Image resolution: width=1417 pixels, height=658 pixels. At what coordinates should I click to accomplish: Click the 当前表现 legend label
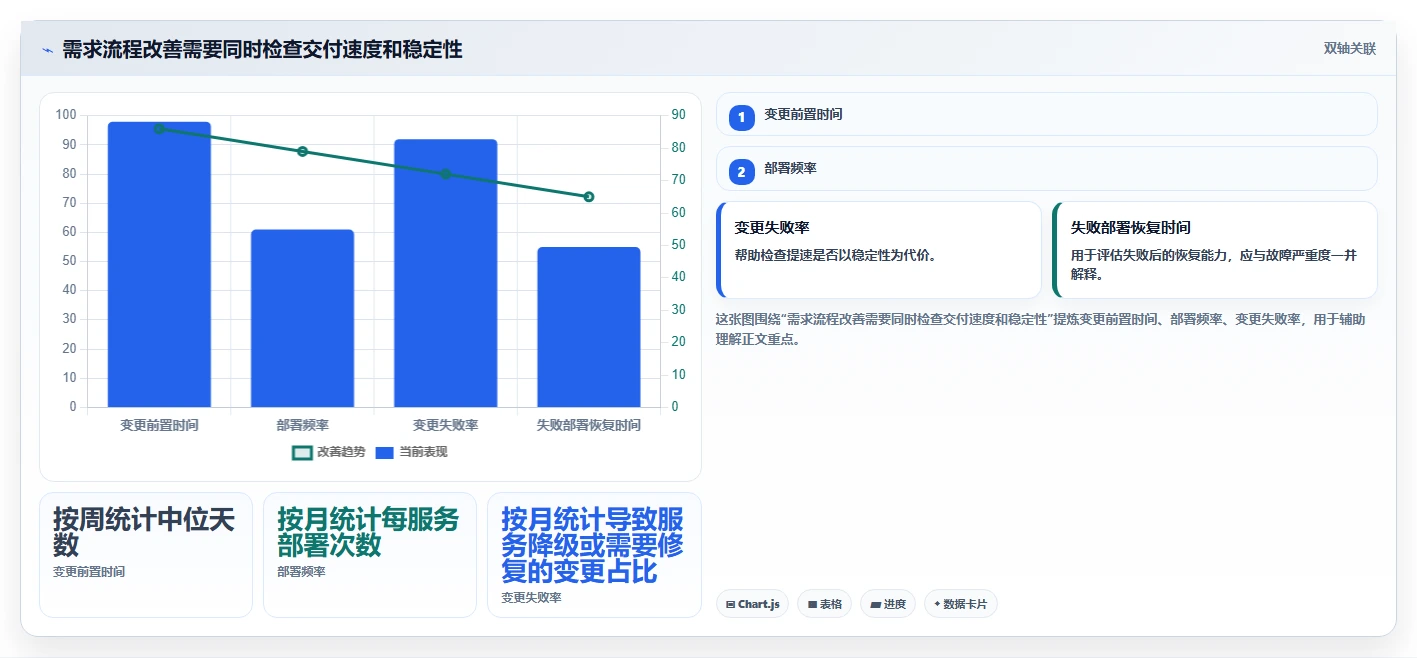tap(423, 452)
